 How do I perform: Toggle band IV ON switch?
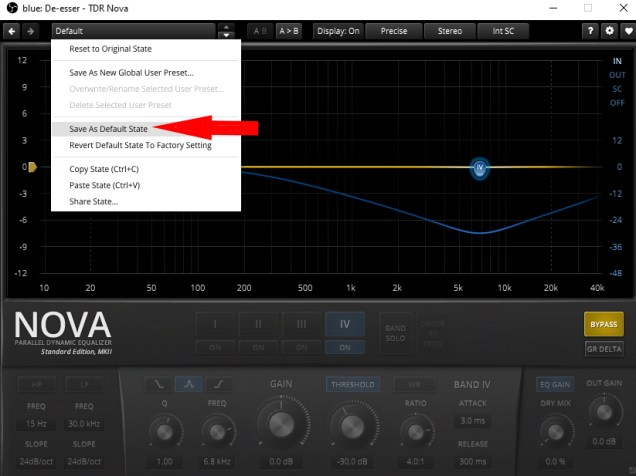click(345, 347)
